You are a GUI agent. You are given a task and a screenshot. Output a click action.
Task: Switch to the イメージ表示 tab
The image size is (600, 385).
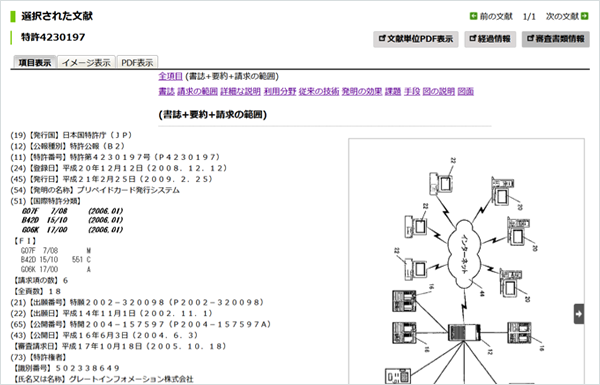coord(86,62)
